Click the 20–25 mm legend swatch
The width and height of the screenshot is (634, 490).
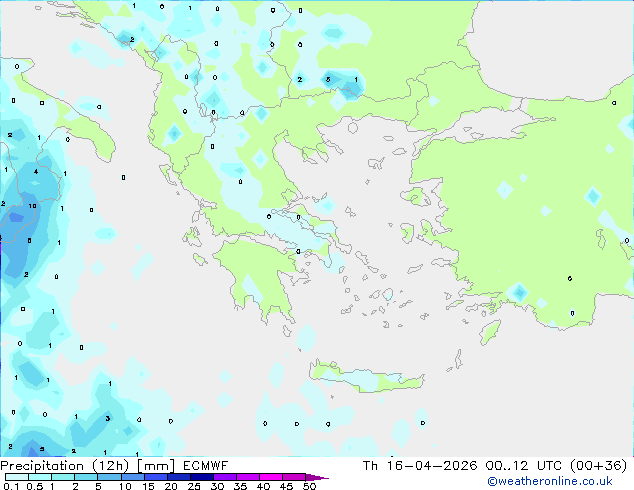click(x=179, y=477)
